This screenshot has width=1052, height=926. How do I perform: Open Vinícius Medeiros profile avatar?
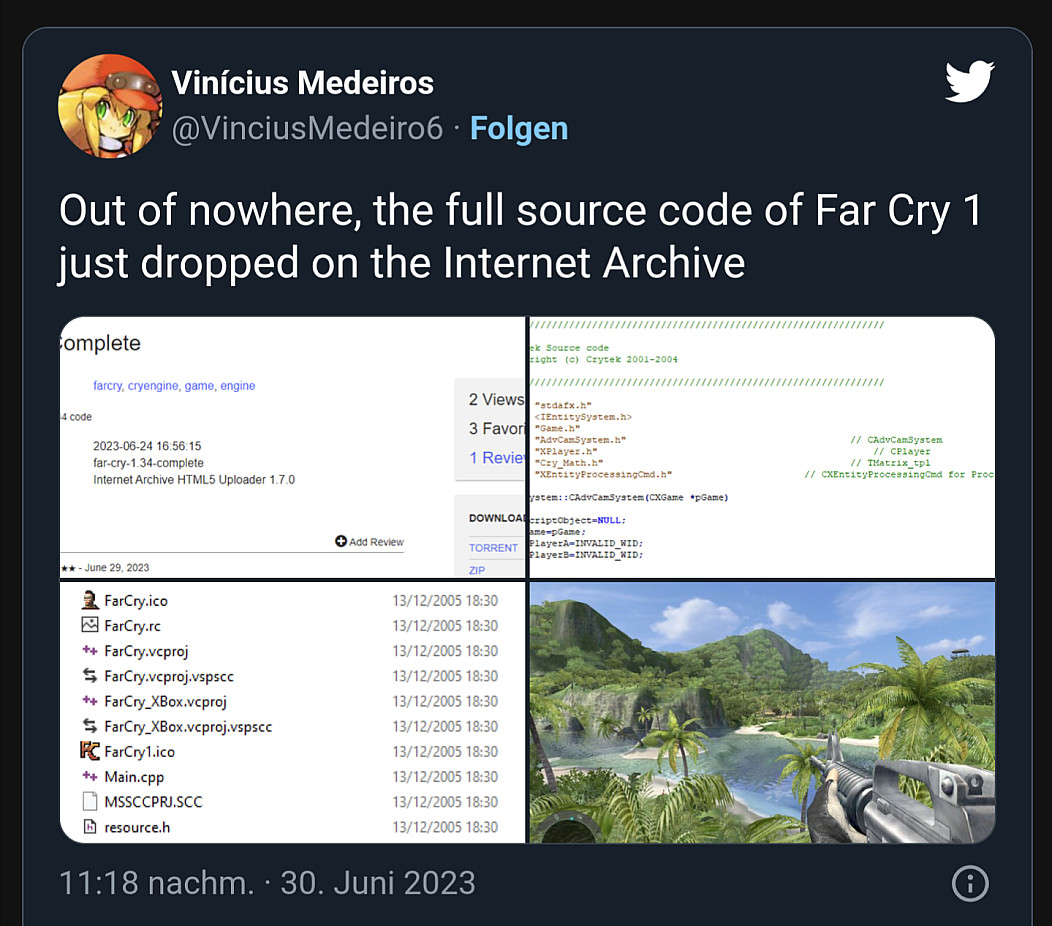coord(110,106)
